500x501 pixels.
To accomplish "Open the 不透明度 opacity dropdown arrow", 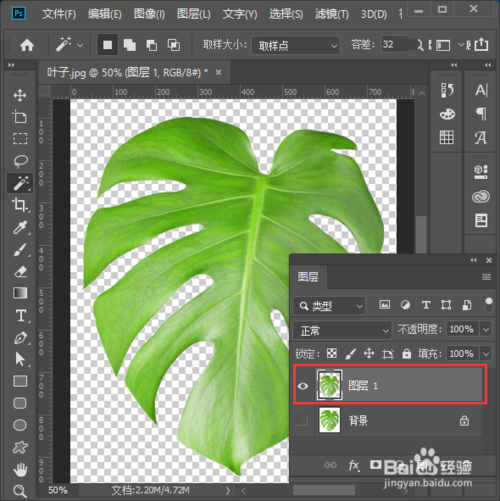I will point(486,330).
